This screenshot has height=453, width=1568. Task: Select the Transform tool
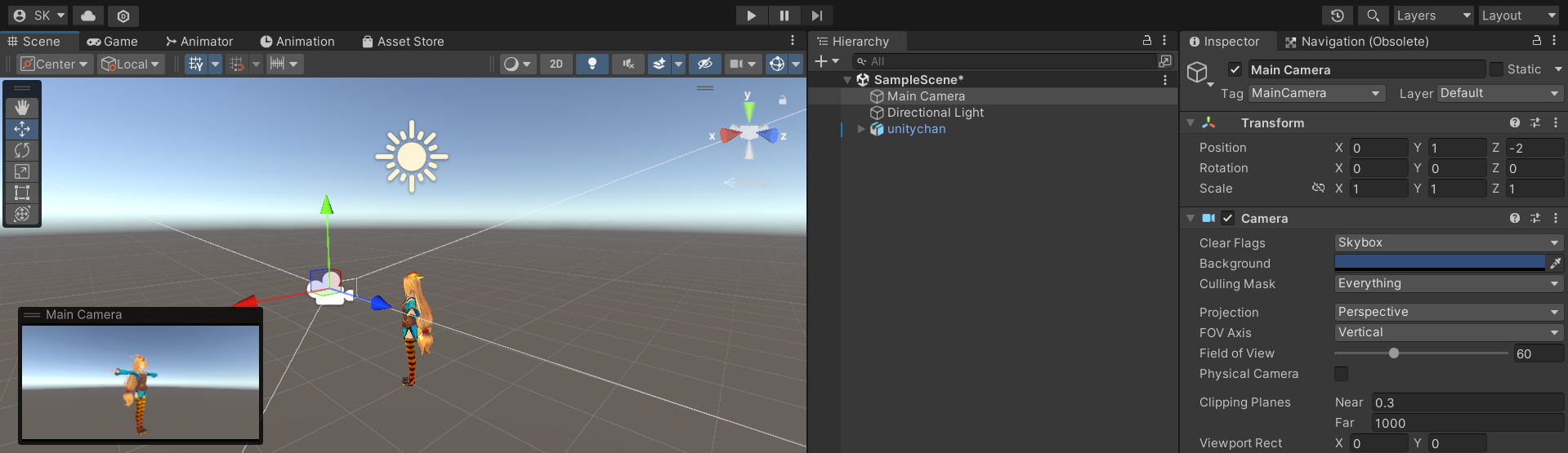pyautogui.click(x=22, y=214)
